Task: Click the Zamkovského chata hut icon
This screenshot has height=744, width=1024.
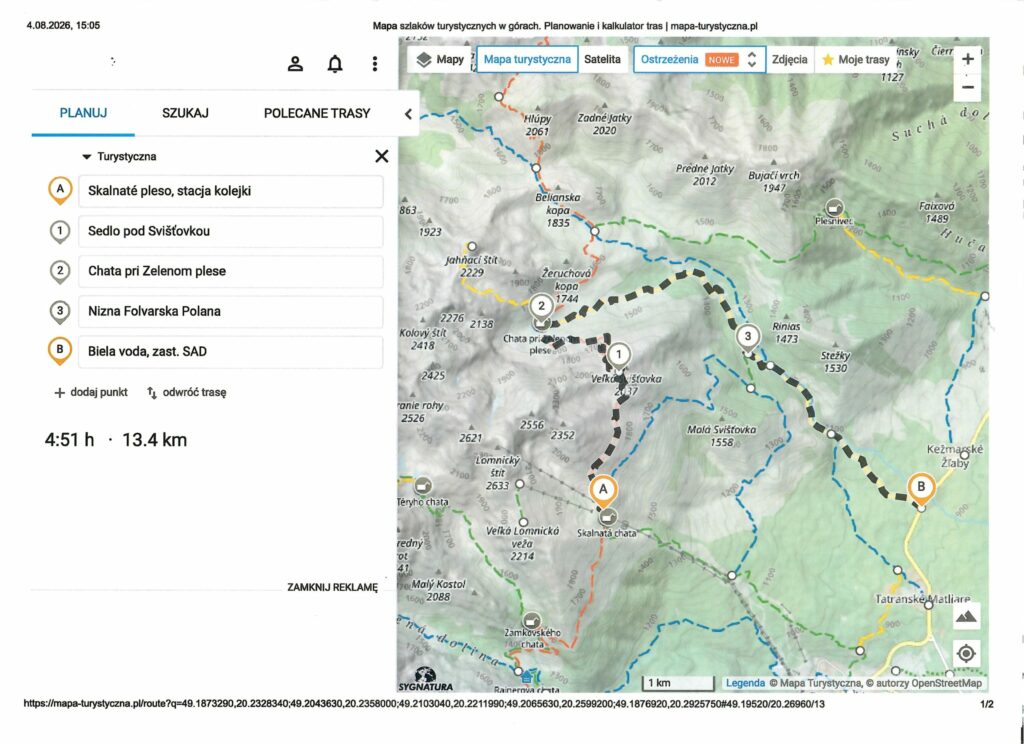Action: pyautogui.click(x=532, y=620)
